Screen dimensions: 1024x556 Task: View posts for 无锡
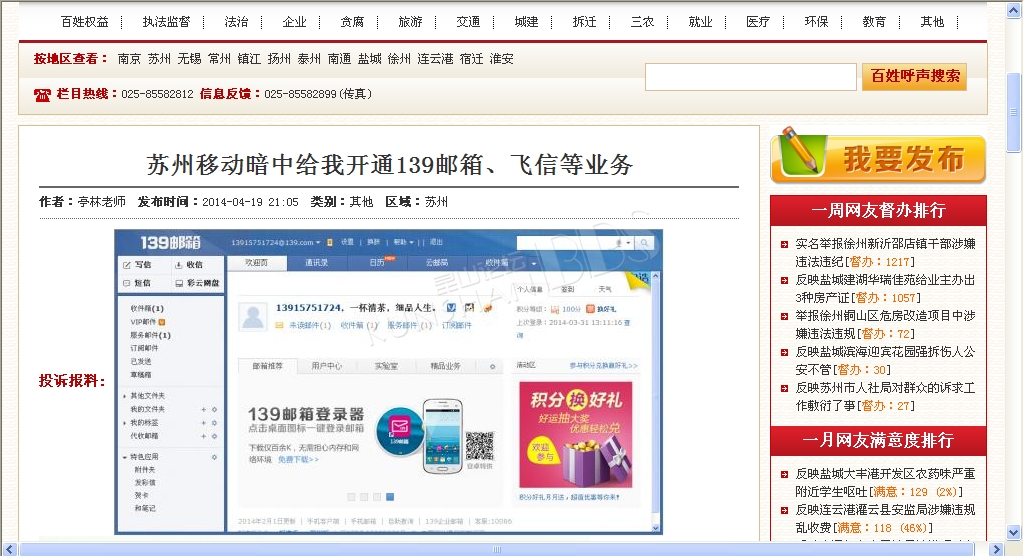[x=189, y=59]
